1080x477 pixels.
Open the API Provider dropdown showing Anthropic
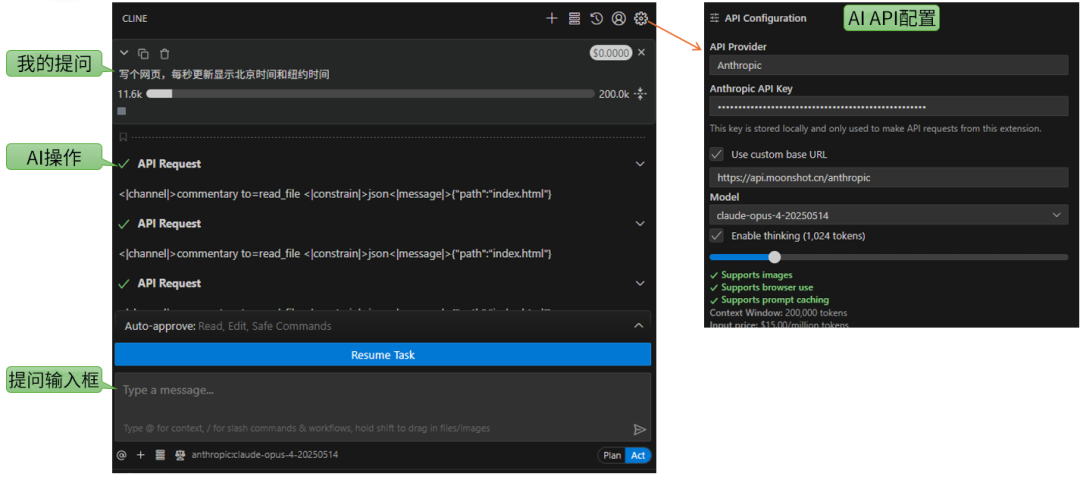[889, 65]
